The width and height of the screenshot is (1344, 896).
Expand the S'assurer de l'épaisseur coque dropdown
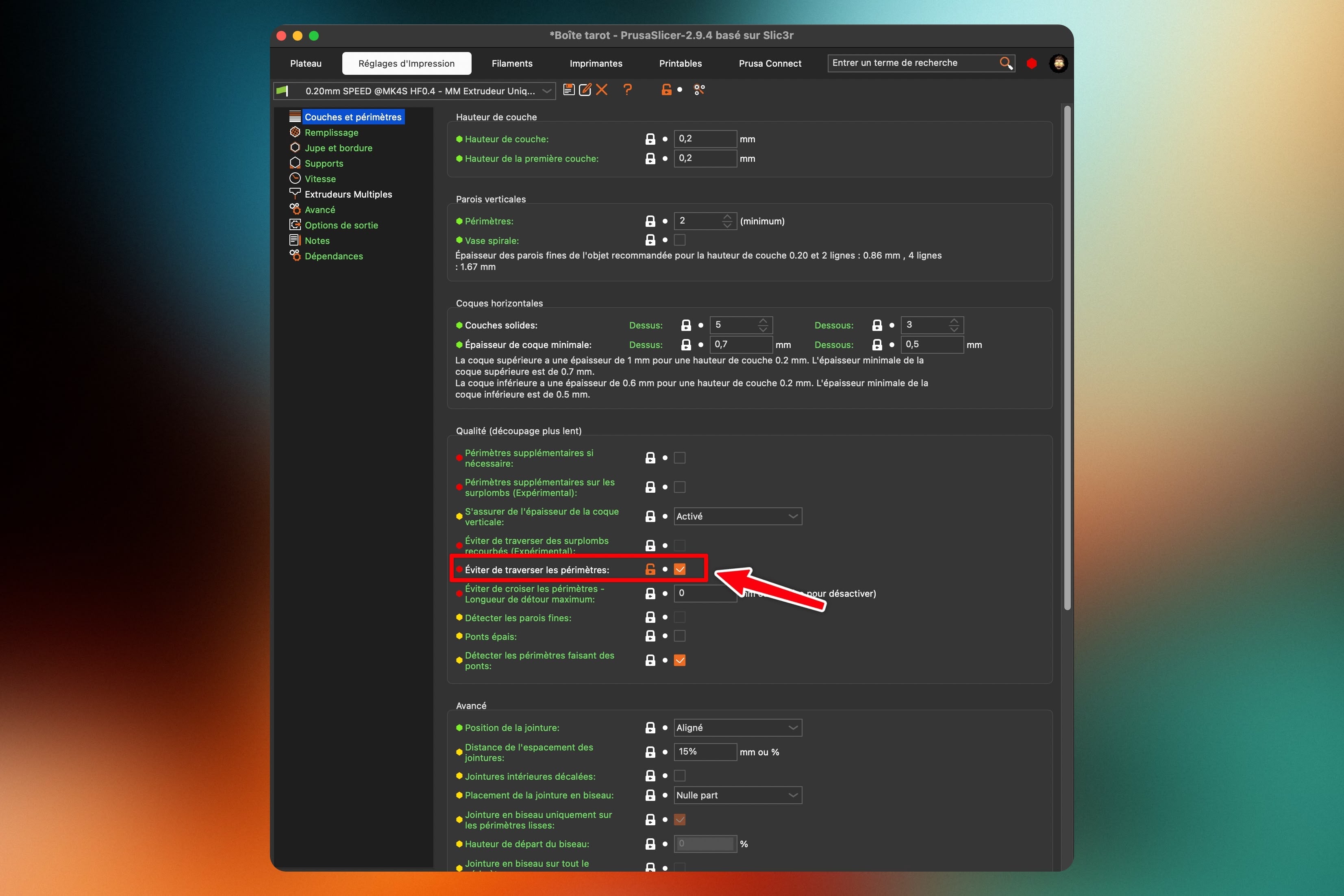[737, 516]
